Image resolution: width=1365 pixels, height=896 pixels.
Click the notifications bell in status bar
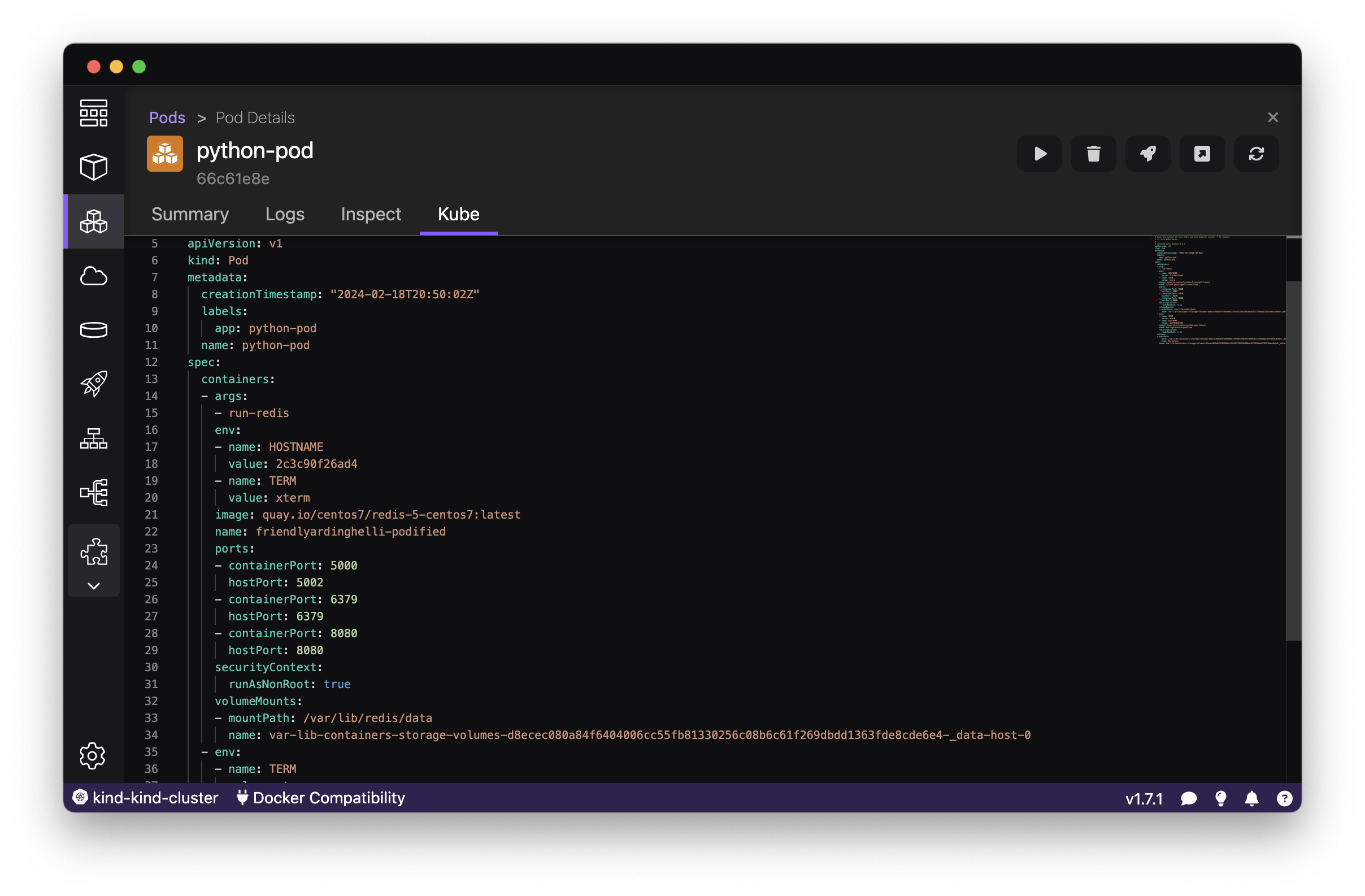tap(1251, 798)
